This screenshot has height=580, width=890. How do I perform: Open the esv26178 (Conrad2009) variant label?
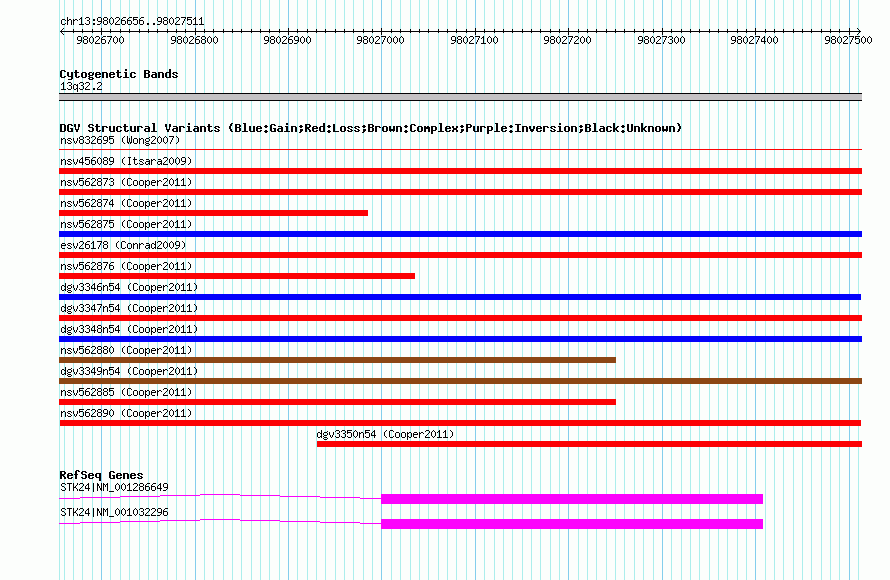click(123, 245)
